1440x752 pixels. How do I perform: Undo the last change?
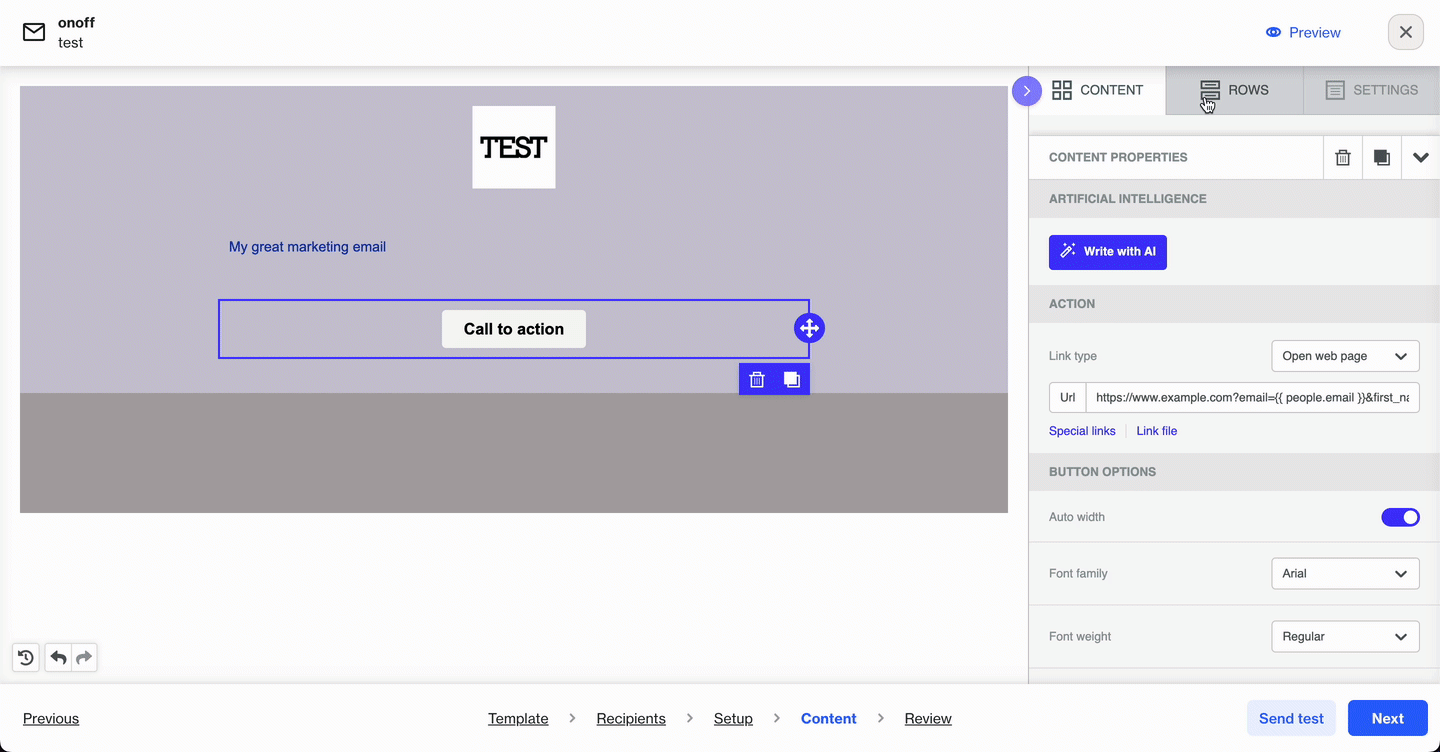coord(58,657)
